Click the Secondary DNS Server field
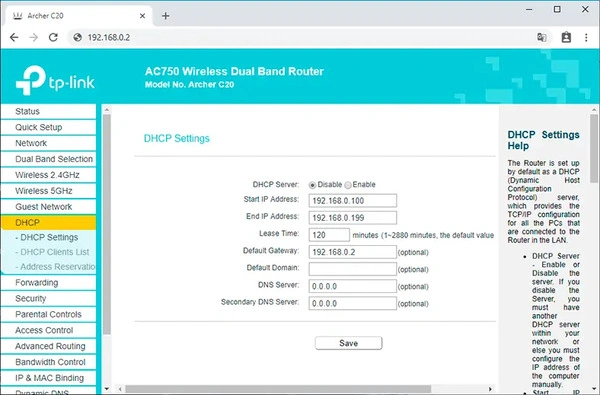This screenshot has height=395, width=600. (x=352, y=304)
